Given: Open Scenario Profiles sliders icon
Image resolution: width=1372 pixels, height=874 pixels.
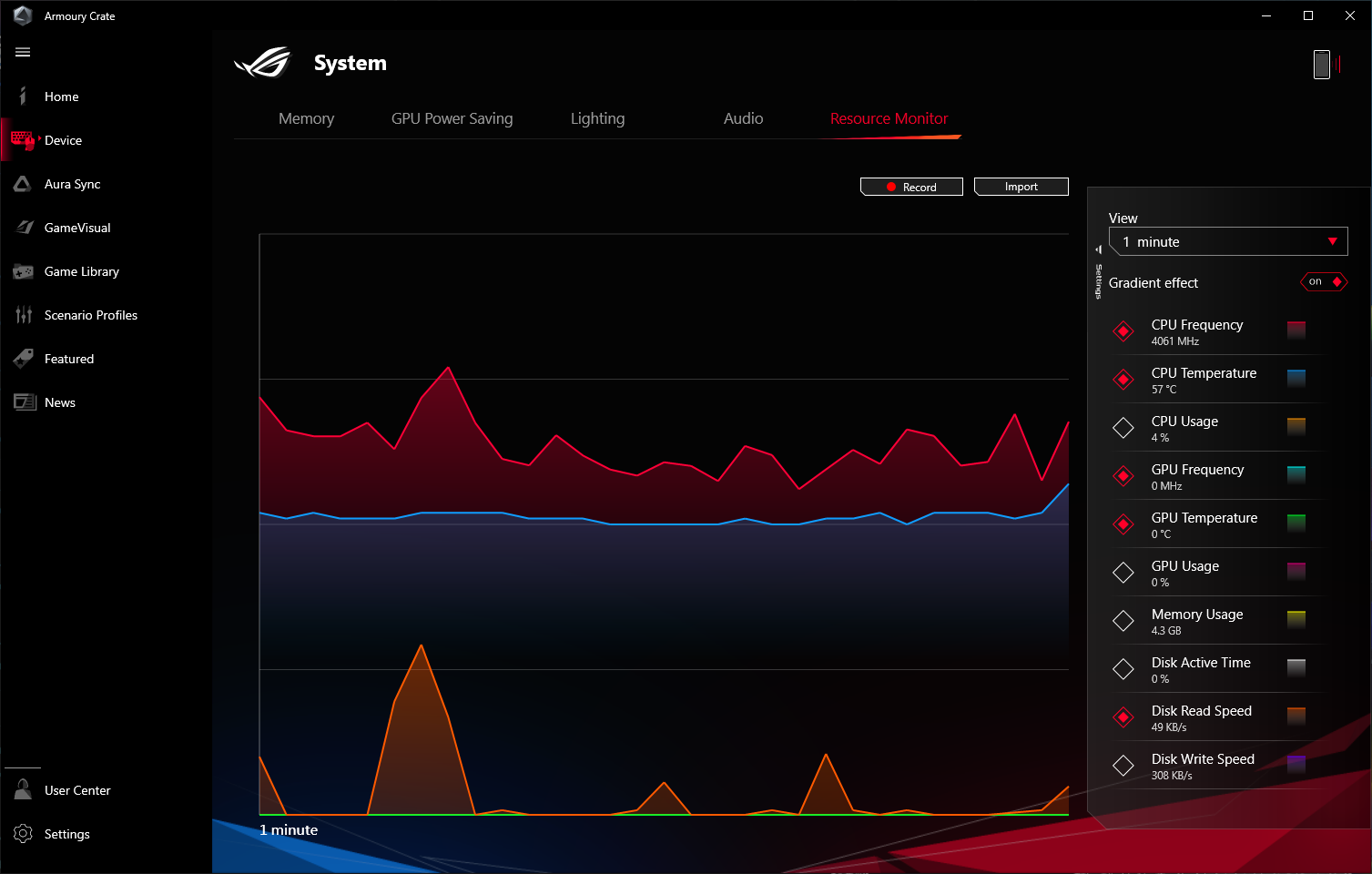Looking at the screenshot, I should (x=24, y=315).
